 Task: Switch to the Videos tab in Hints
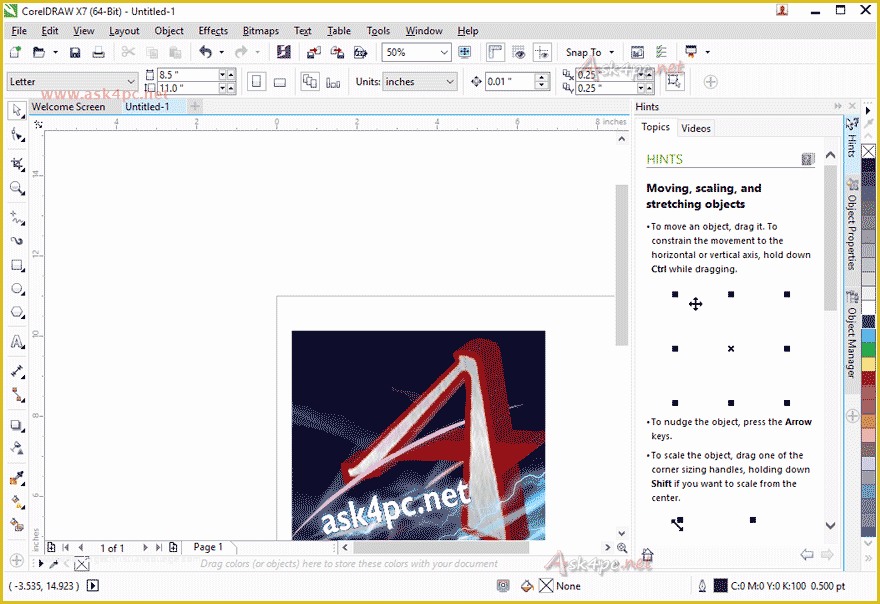pos(696,128)
